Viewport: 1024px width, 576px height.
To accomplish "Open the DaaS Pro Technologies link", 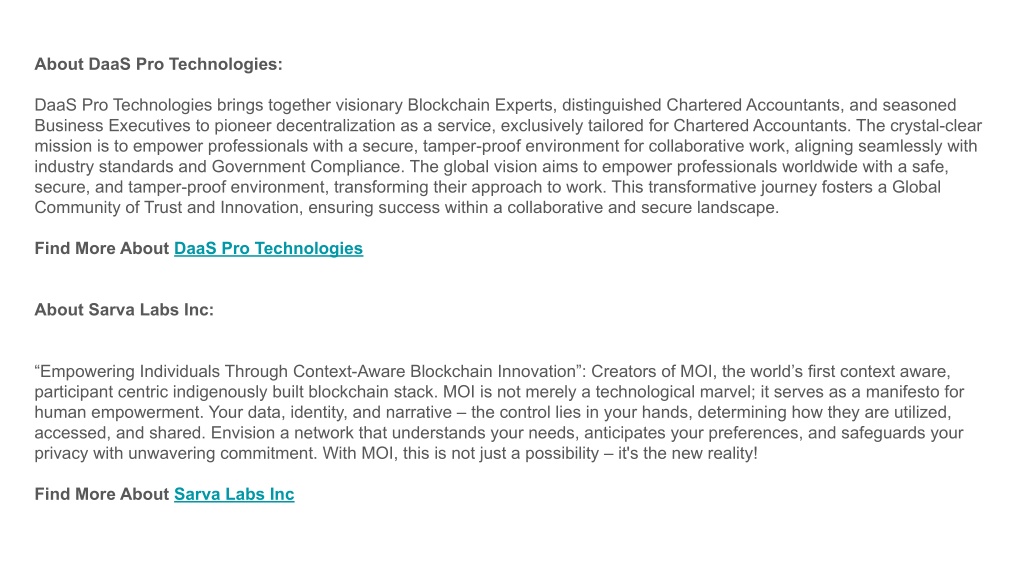I will tap(268, 249).
